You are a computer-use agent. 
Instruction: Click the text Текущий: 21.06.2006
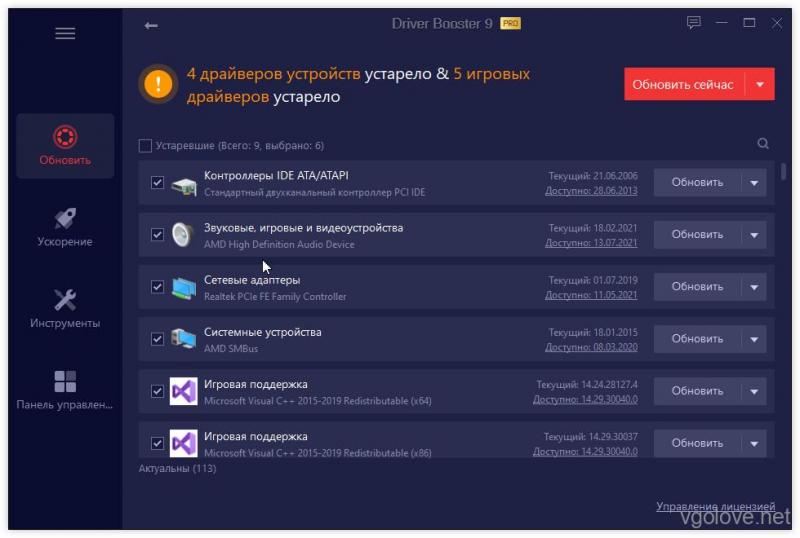[593, 176]
